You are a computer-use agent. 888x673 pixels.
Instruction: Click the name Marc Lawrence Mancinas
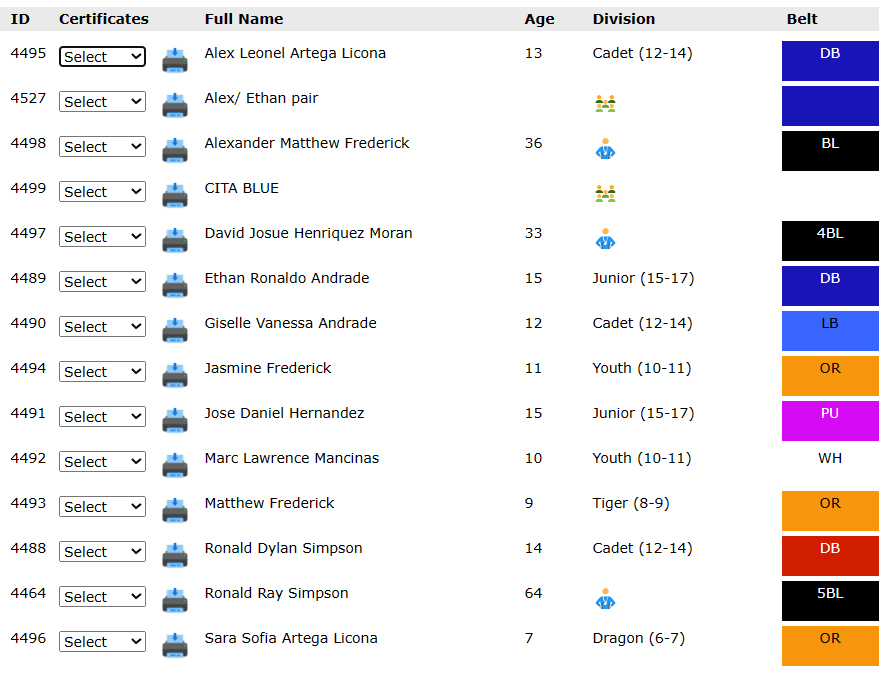291,458
